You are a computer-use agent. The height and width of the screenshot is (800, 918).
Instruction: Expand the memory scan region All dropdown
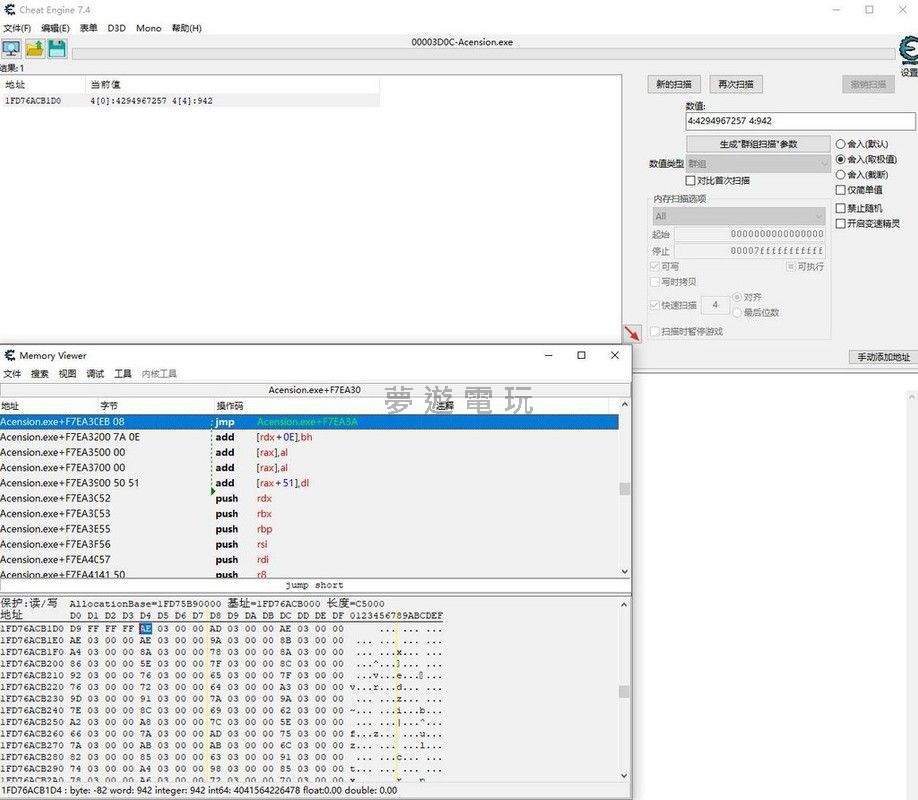pos(740,216)
